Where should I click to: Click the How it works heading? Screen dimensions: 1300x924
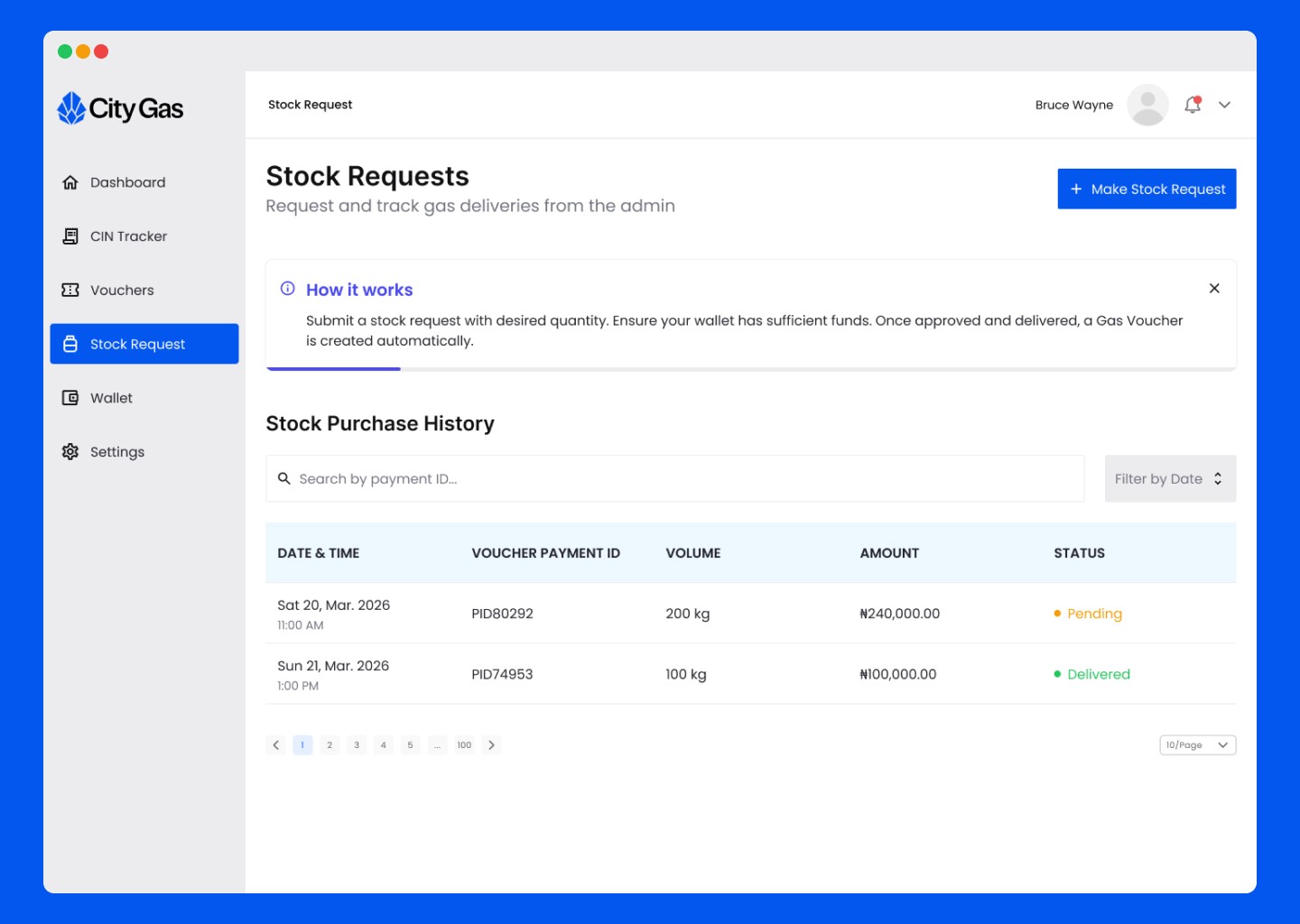pyautogui.click(x=359, y=290)
